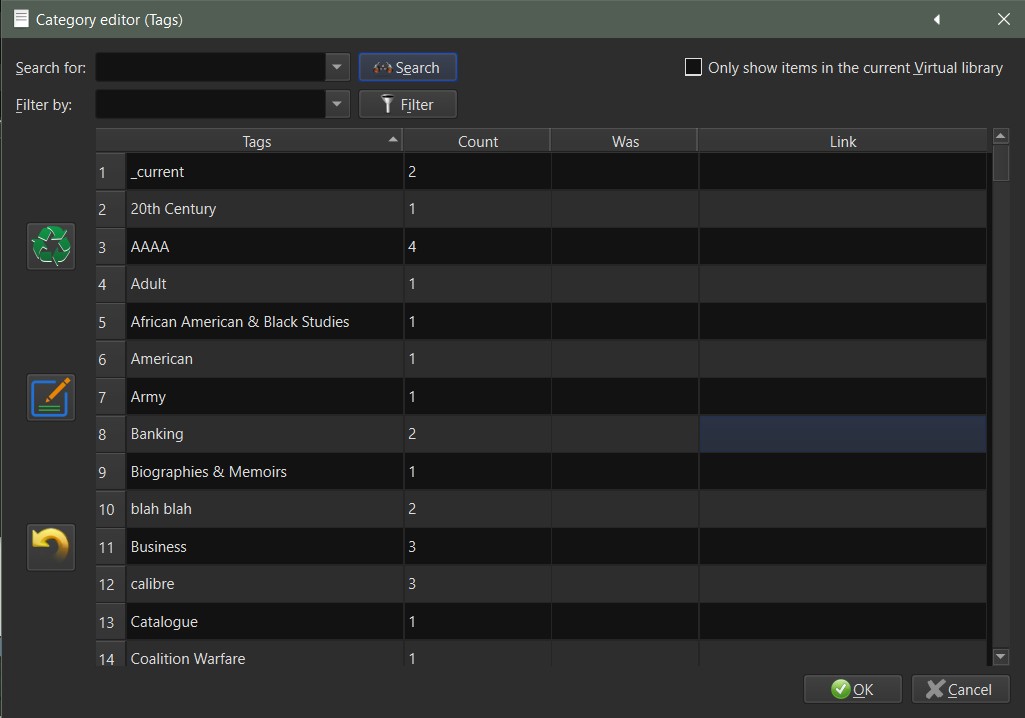This screenshot has width=1025, height=718.
Task: Click the Category editor window icon
Action: click(x=22, y=19)
